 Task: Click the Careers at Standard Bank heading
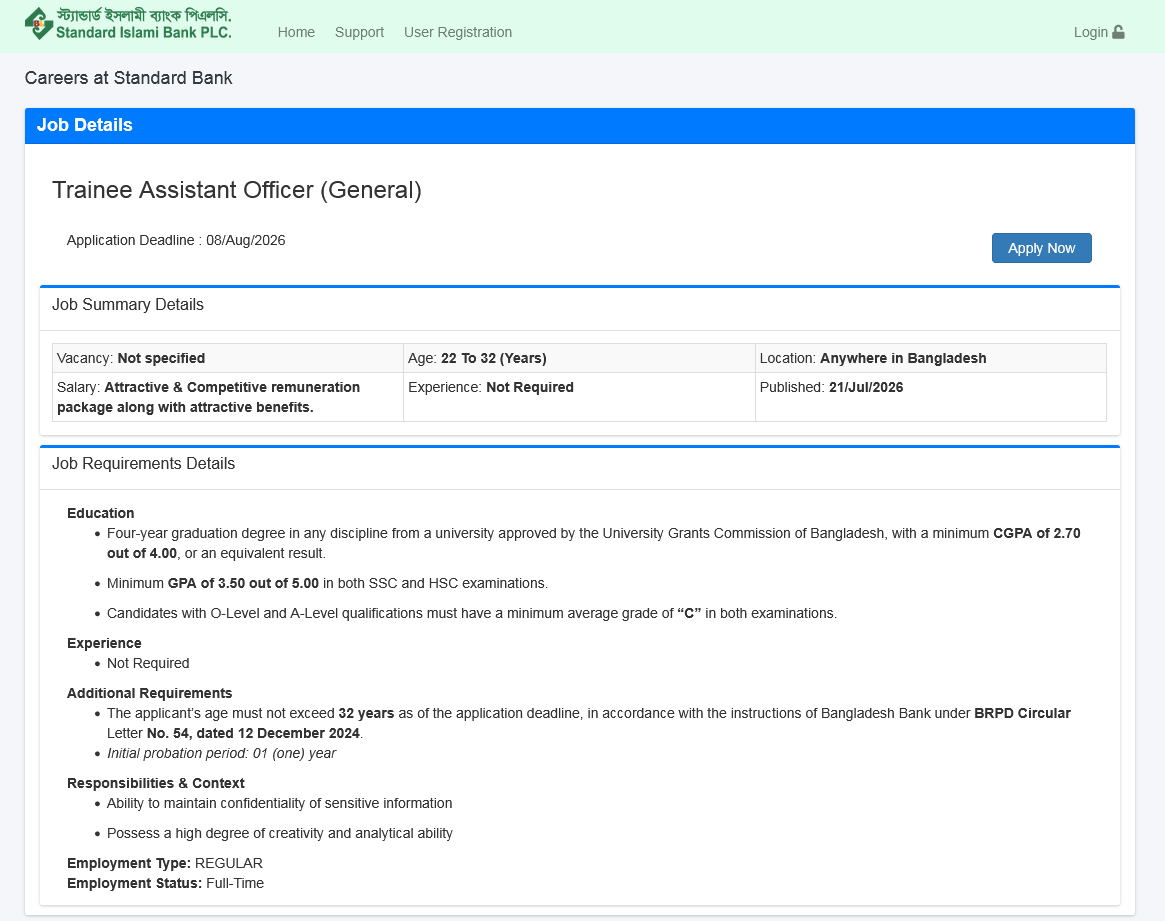pyautogui.click(x=129, y=78)
